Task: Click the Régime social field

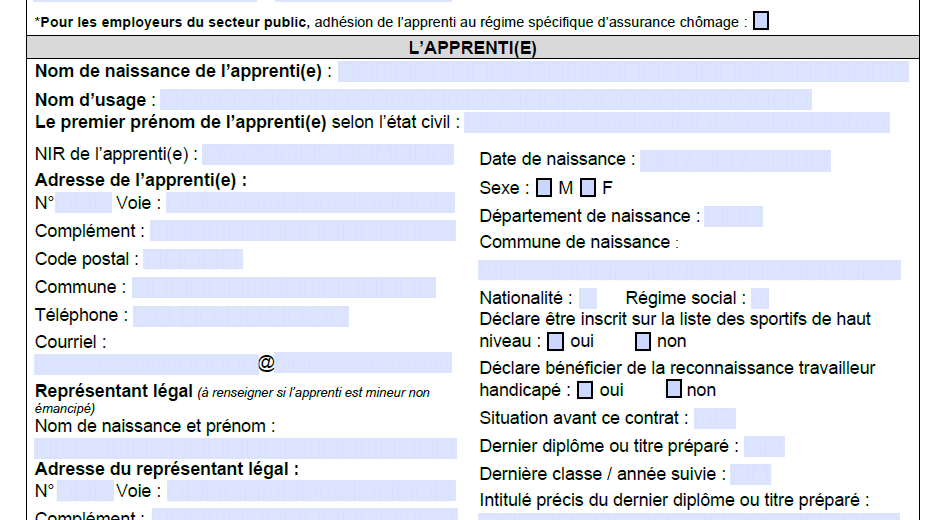Action: click(760, 298)
